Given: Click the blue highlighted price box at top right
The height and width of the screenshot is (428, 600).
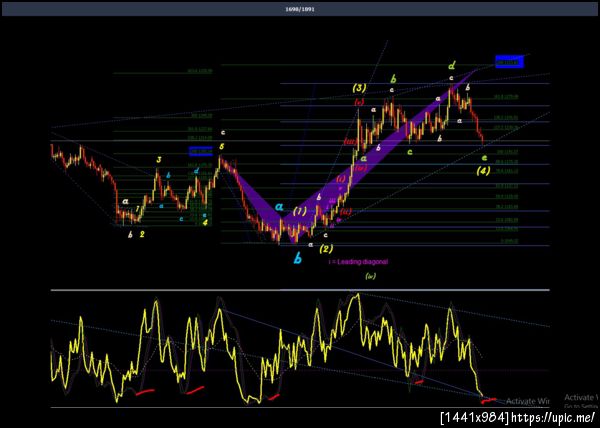Looking at the screenshot, I should (509, 62).
